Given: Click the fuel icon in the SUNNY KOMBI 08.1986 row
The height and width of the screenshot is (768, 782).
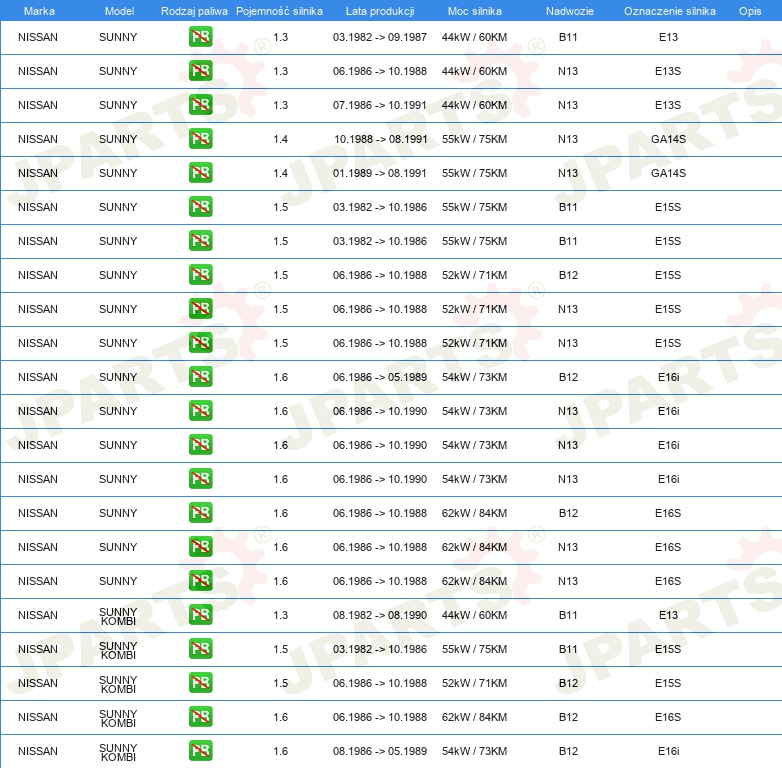Looking at the screenshot, I should point(200,751).
